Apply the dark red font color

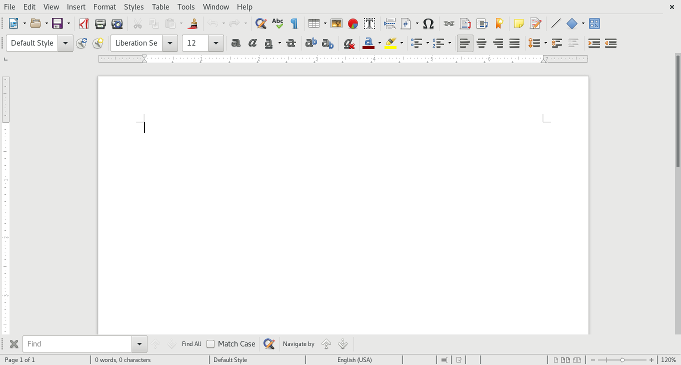(x=368, y=43)
